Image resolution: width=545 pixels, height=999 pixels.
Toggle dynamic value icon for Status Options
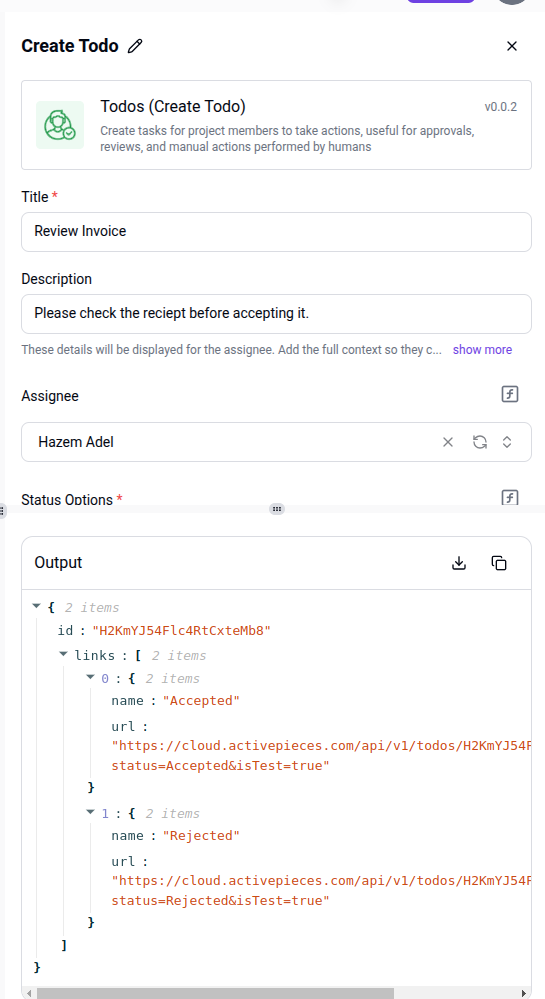coord(509,497)
